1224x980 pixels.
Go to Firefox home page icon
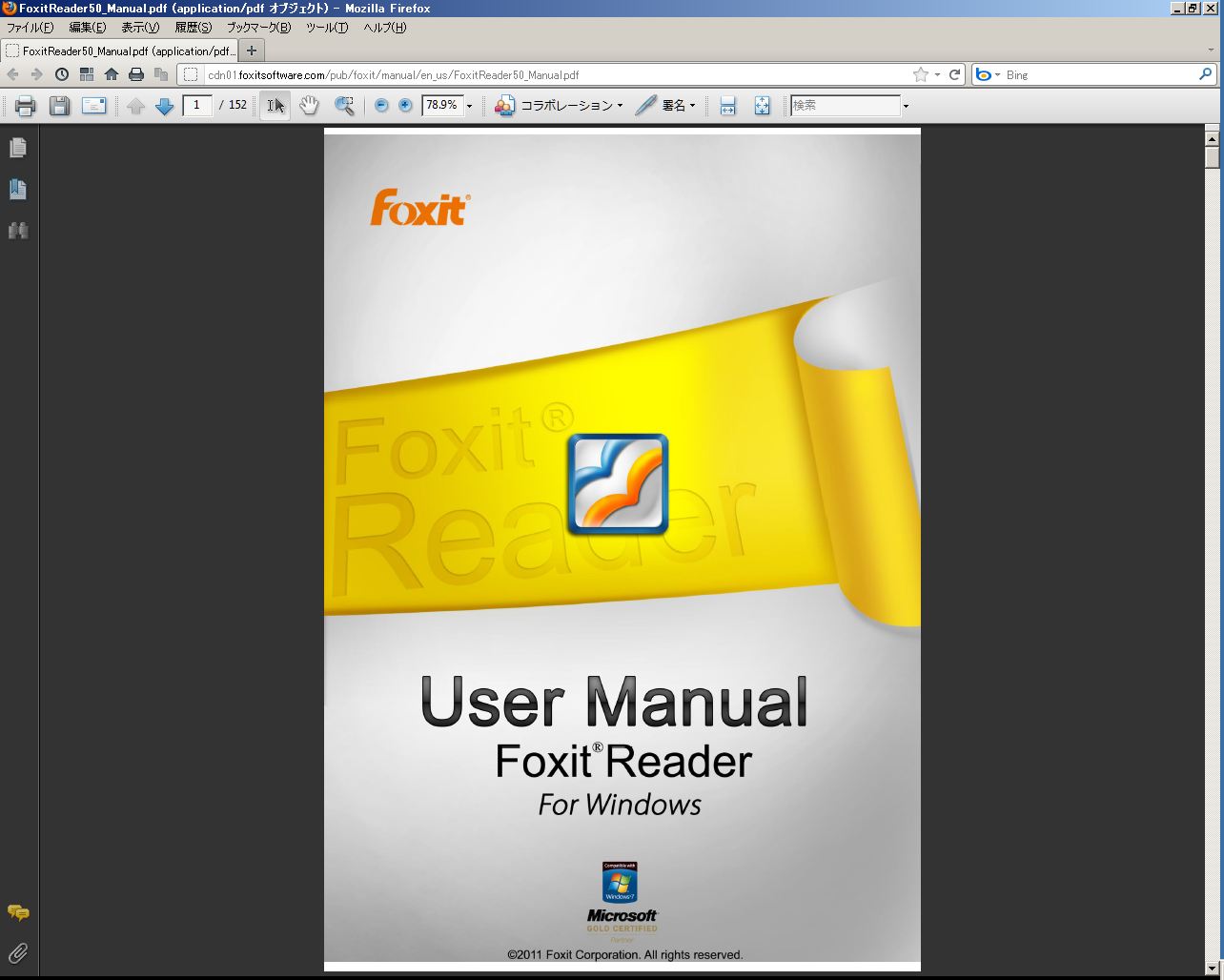pyautogui.click(x=112, y=74)
